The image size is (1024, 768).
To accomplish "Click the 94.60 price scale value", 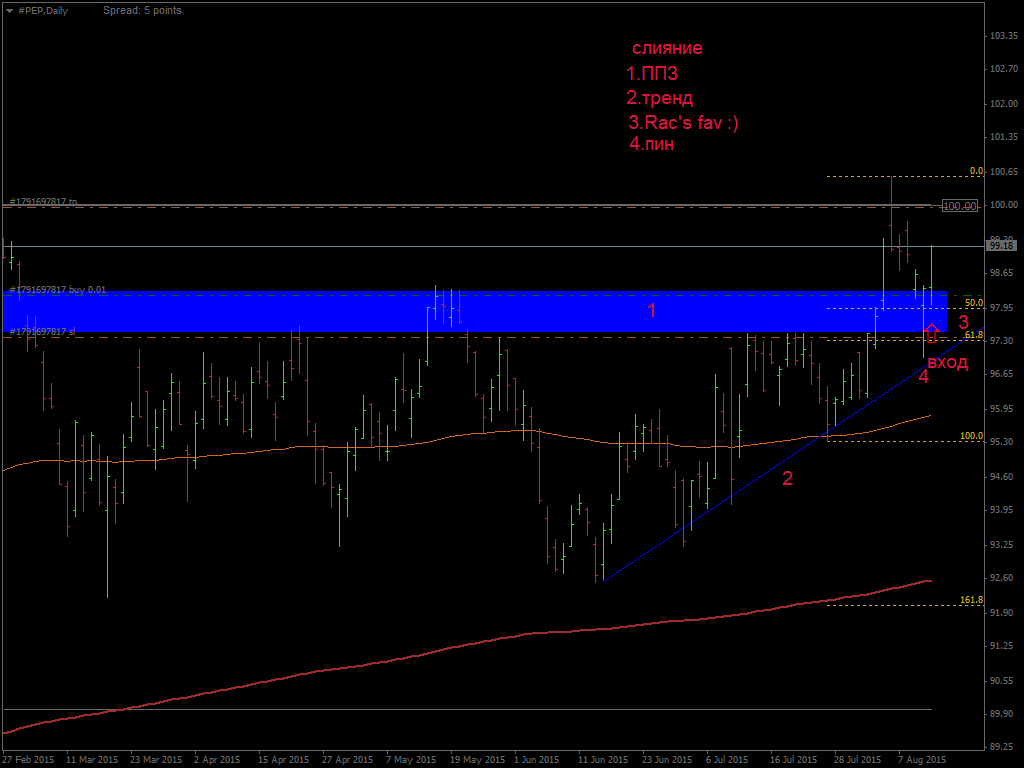I will tap(1002, 477).
